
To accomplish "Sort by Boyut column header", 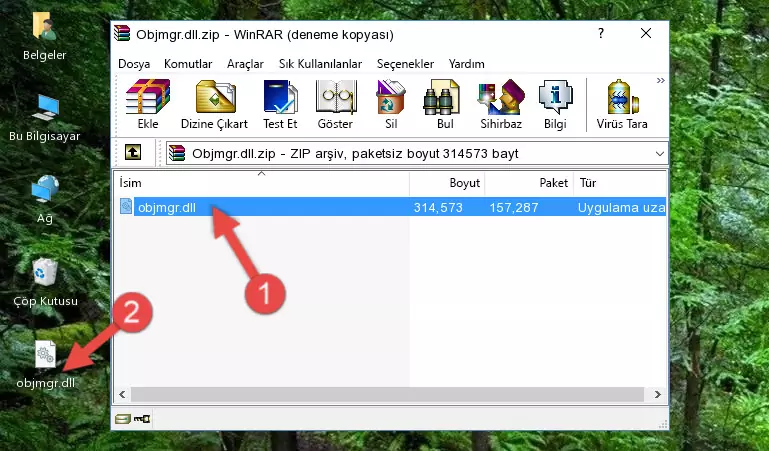I will click(447, 183).
